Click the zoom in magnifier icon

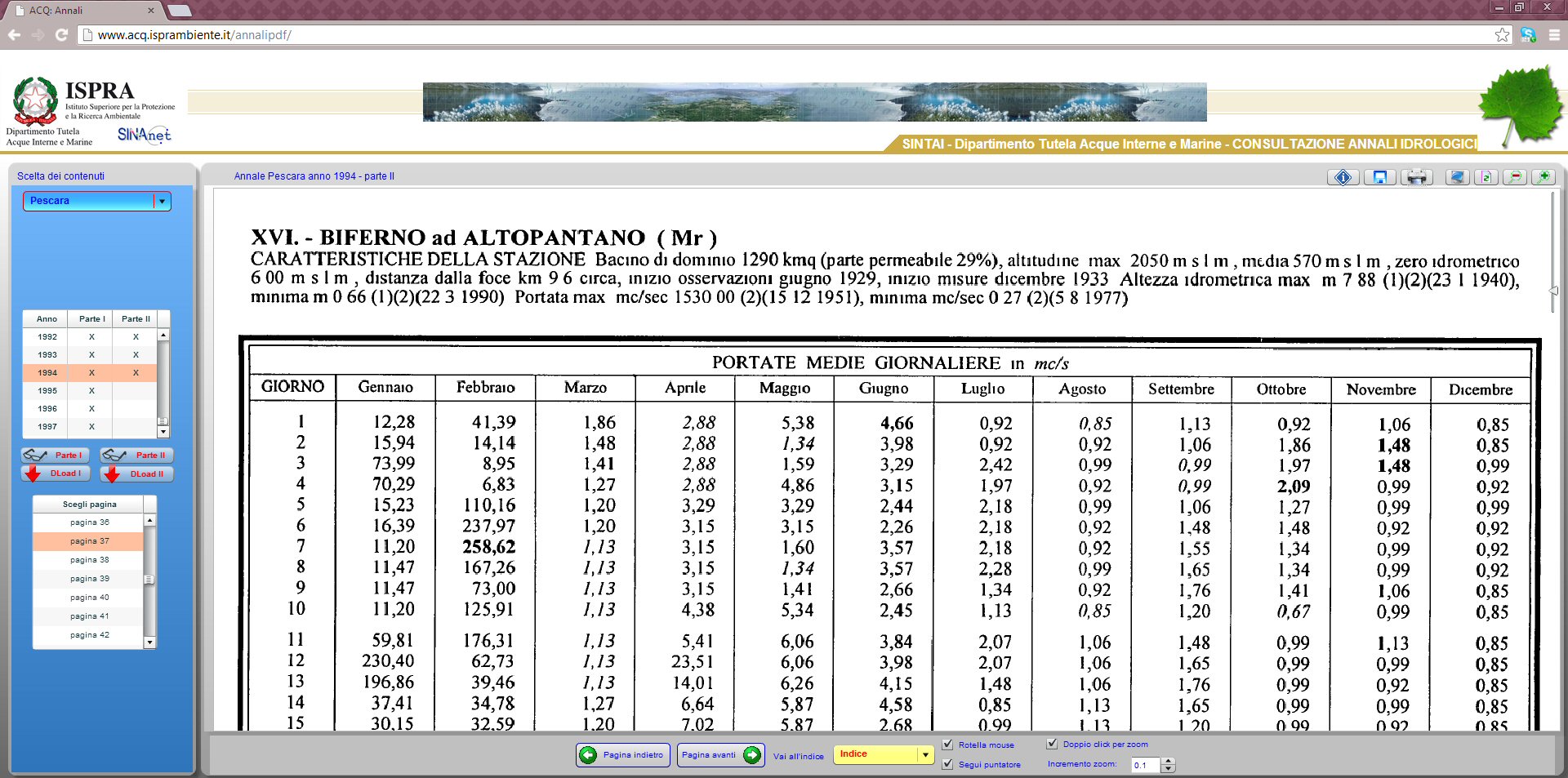(x=1543, y=177)
